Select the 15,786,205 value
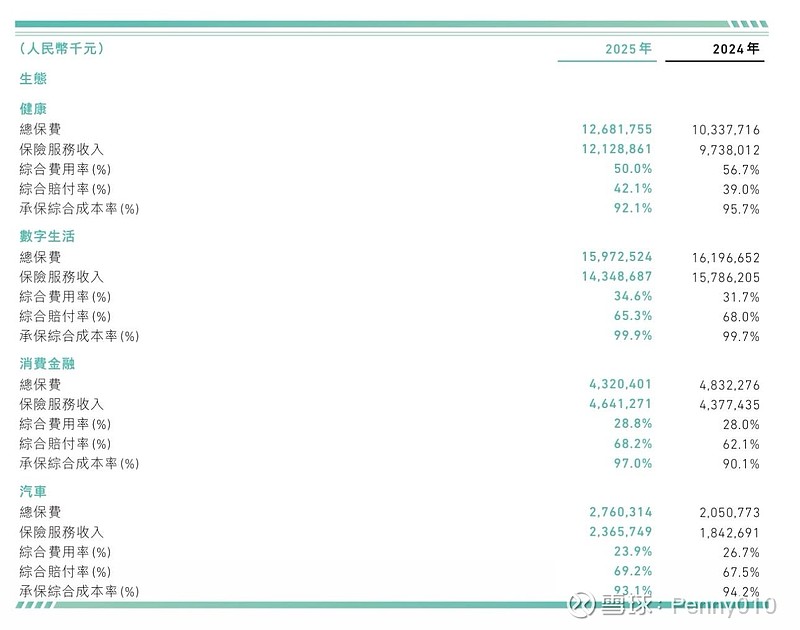 click(725, 277)
